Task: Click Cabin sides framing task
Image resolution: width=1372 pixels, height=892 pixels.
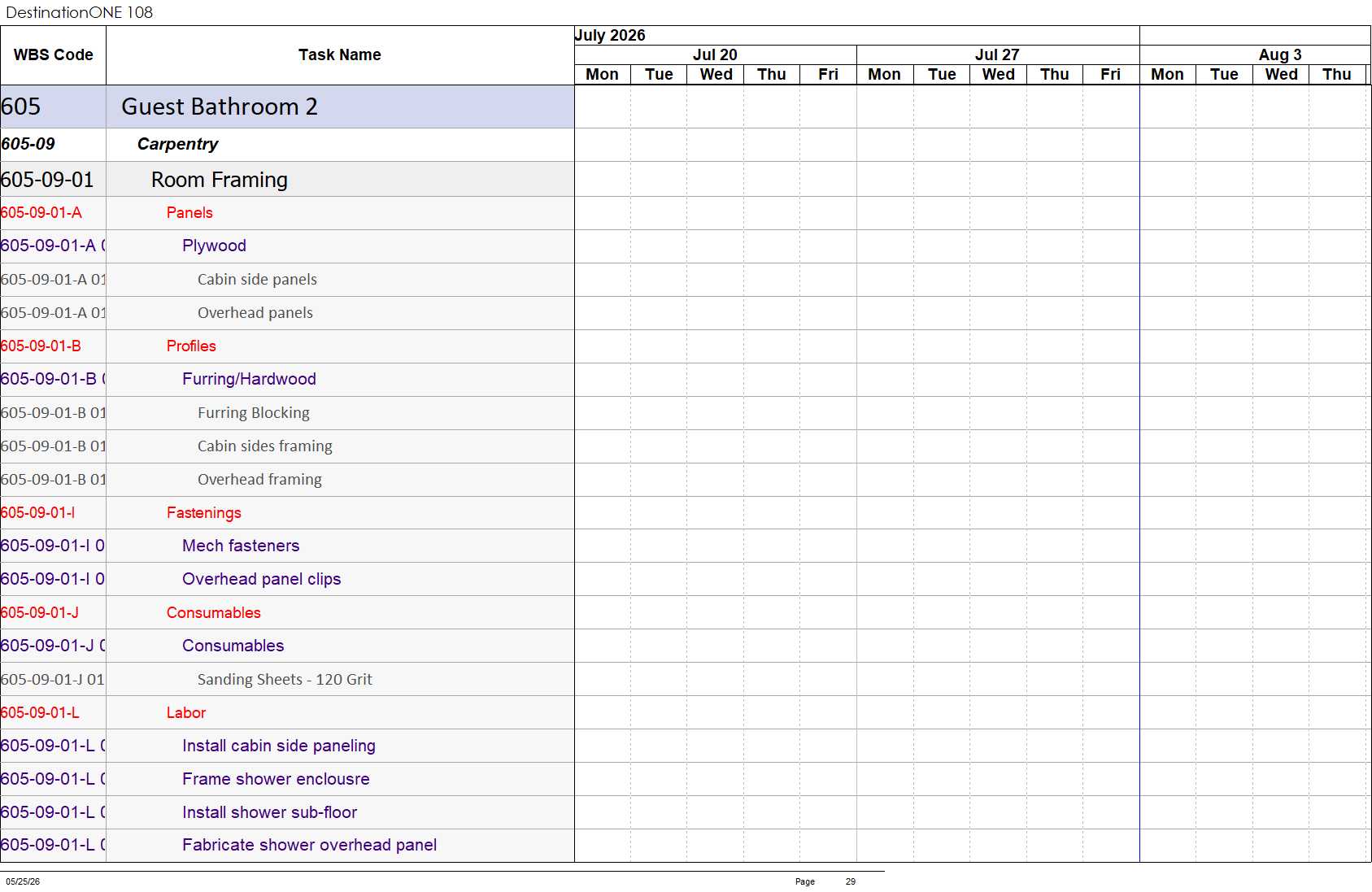Action: pos(287,446)
